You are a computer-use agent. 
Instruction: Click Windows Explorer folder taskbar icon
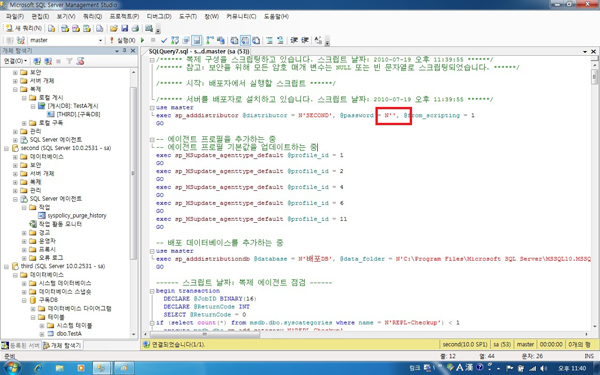click(x=59, y=368)
